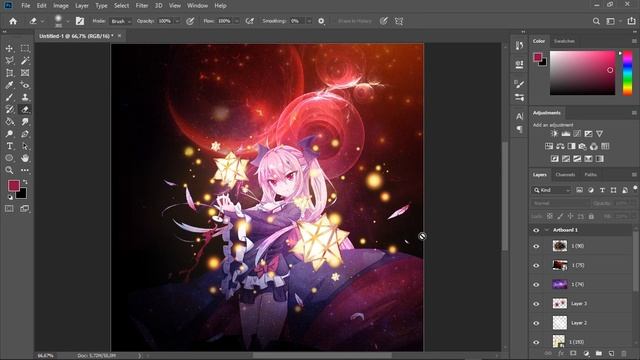Click the Share icon at top right
Image resolution: width=640 pixels, height=360 pixels.
(x=631, y=21)
